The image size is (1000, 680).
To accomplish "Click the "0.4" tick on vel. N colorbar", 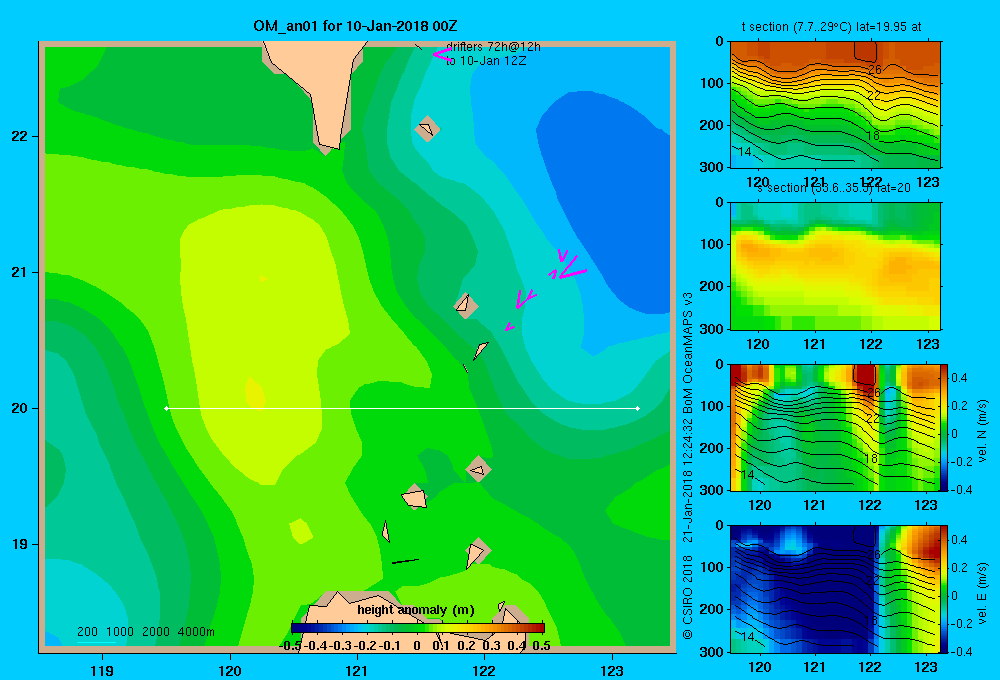I will (959, 378).
